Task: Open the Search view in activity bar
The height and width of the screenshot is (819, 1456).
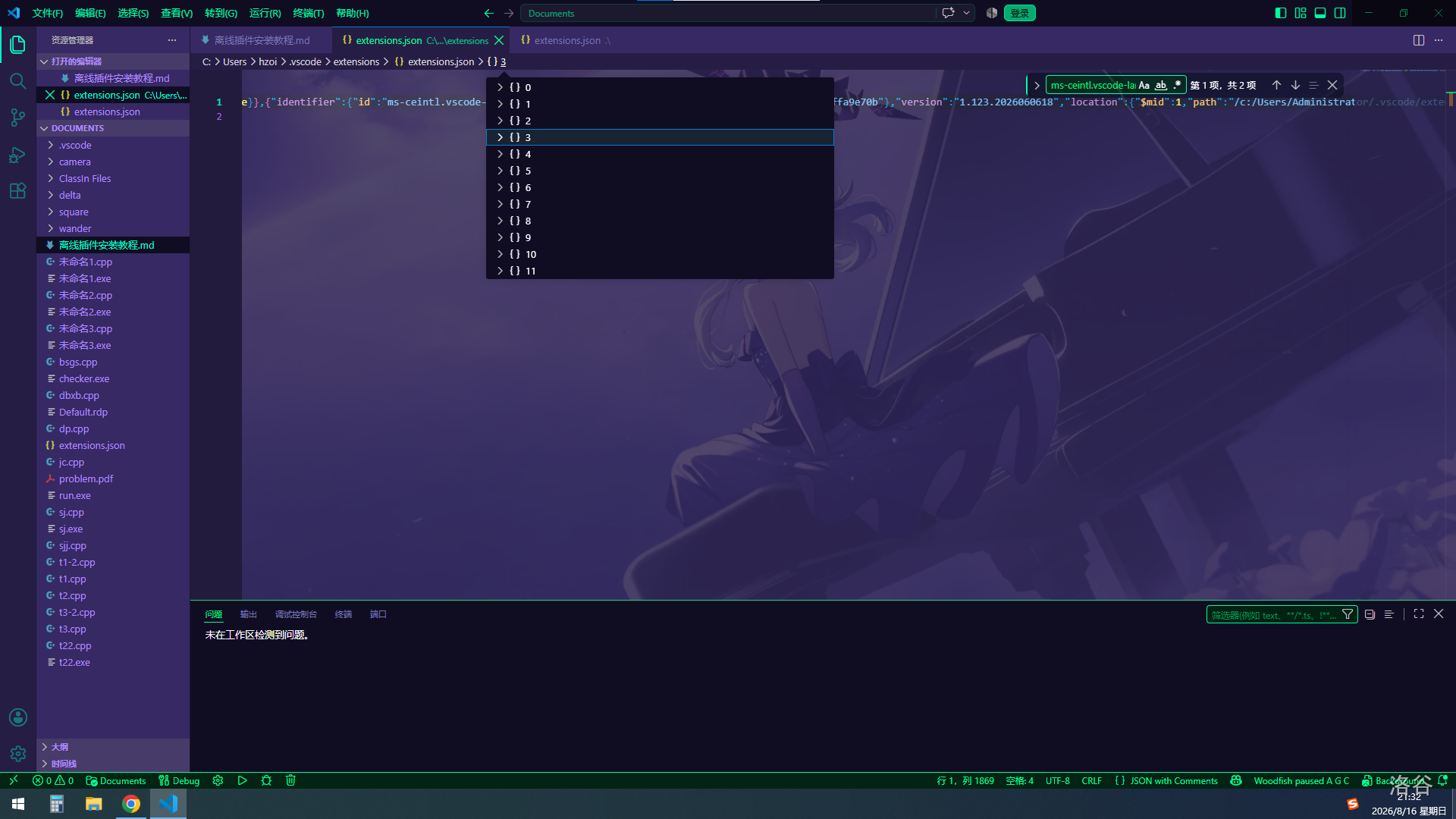Action: (x=18, y=81)
